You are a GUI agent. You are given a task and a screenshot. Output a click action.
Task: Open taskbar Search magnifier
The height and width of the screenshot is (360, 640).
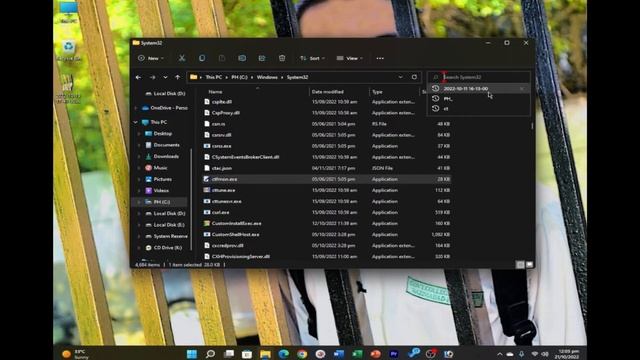[210, 354]
